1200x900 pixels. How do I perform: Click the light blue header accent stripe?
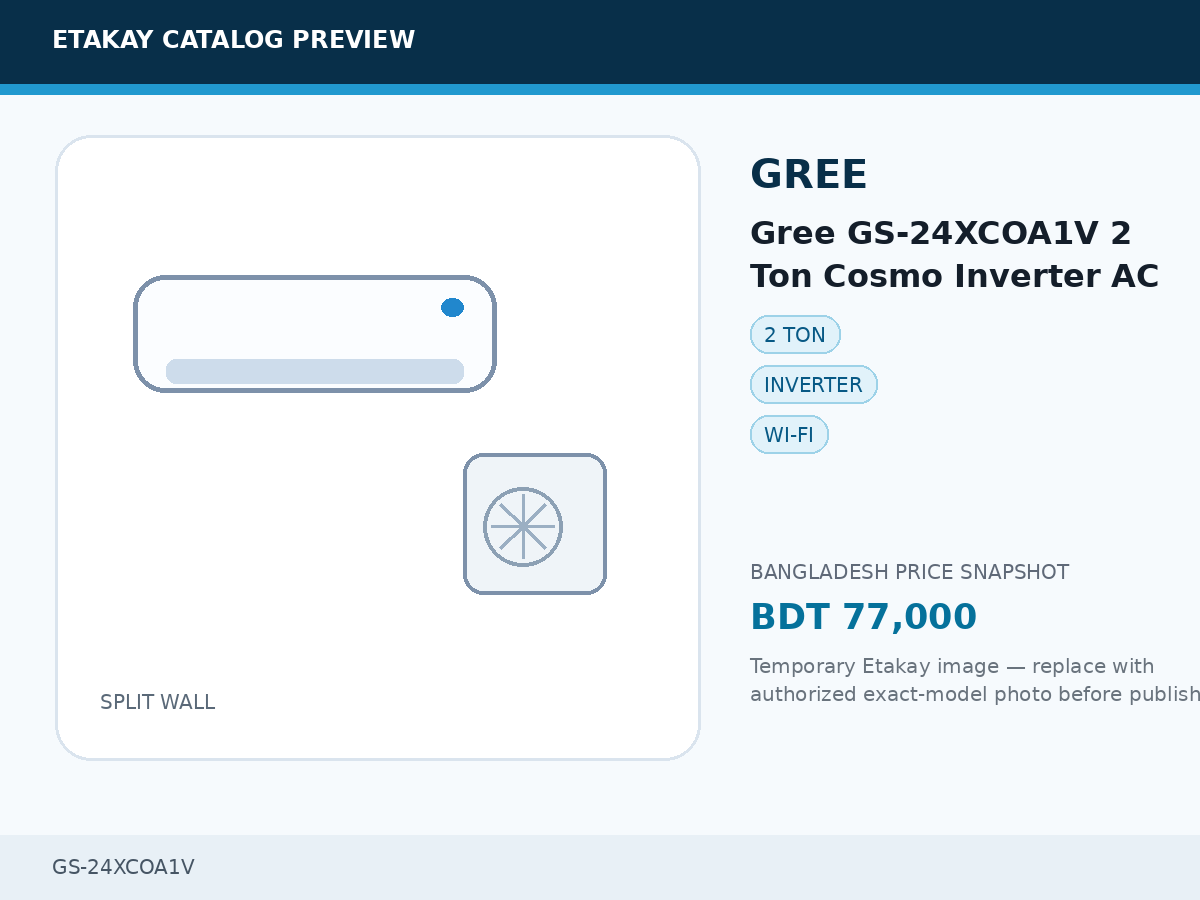pos(600,89)
